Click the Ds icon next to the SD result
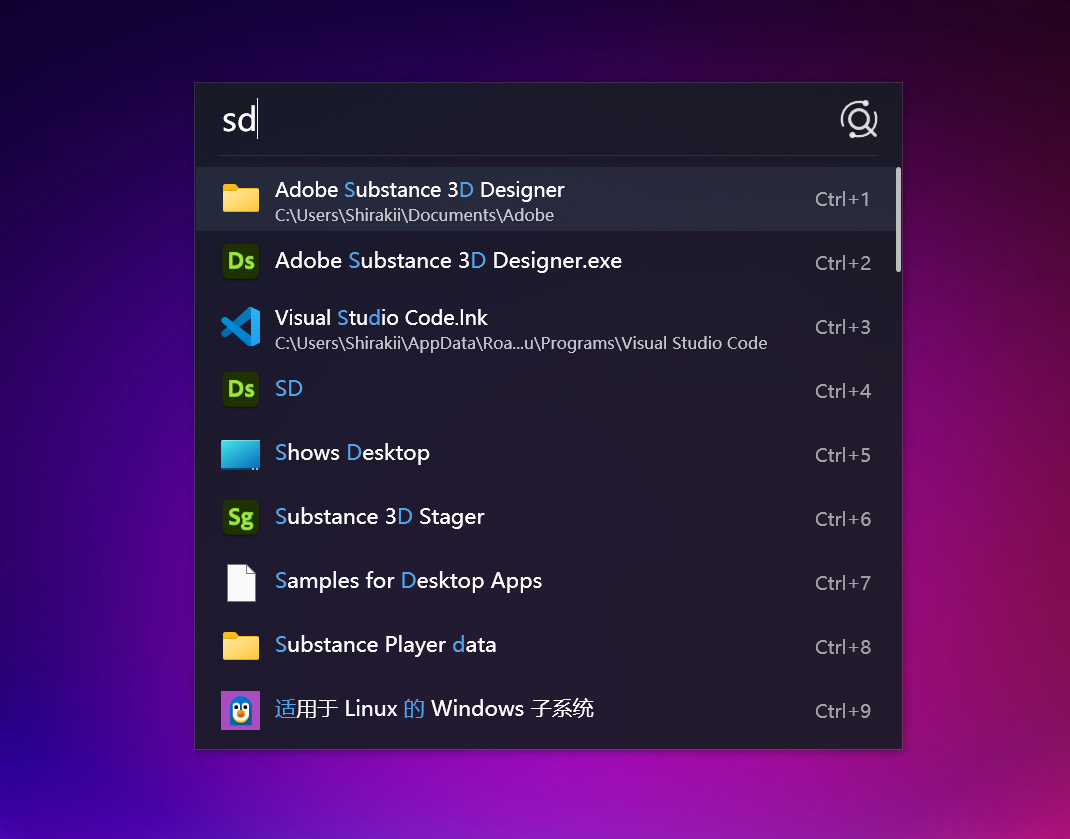This screenshot has height=839, width=1070. tap(240, 390)
